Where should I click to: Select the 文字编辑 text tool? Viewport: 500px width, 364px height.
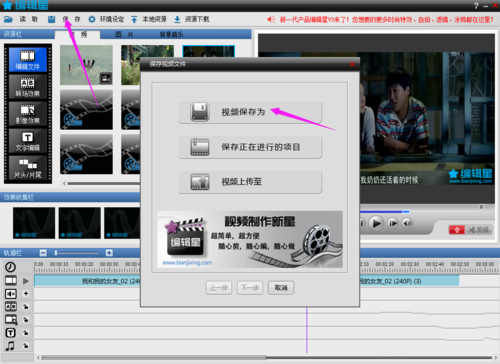click(28, 141)
